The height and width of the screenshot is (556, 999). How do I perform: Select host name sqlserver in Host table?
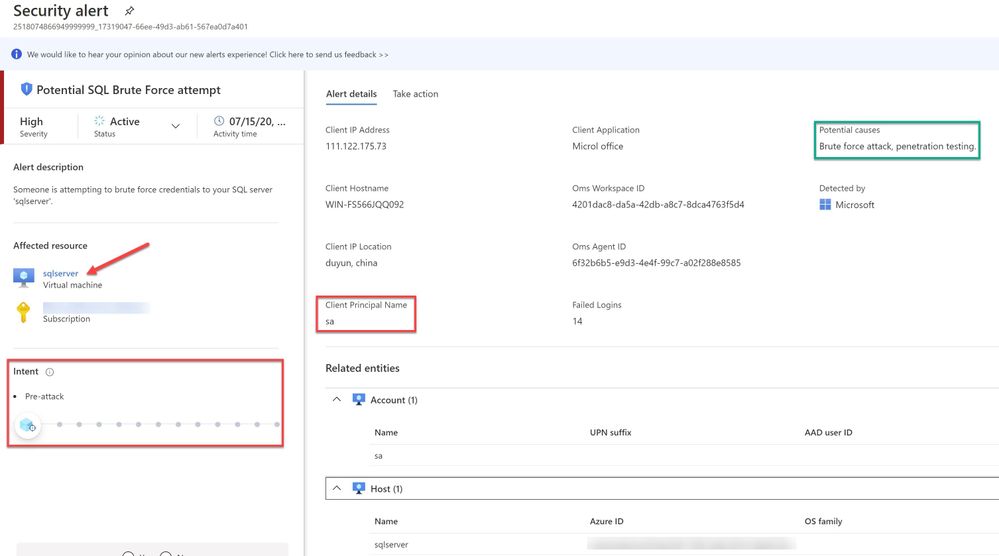[x=391, y=545]
